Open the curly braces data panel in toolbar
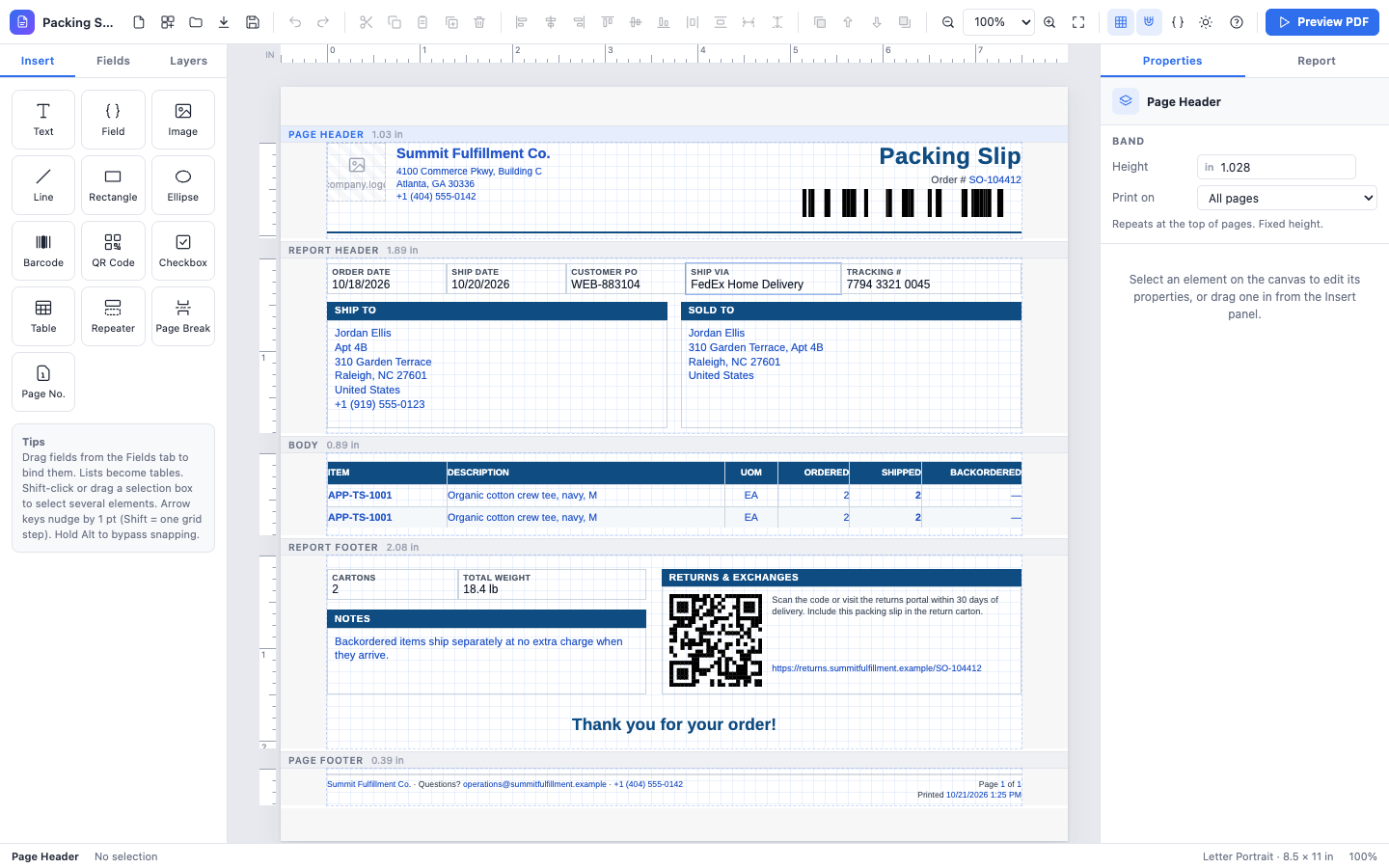Image resolution: width=1389 pixels, height=868 pixels. point(1178,22)
